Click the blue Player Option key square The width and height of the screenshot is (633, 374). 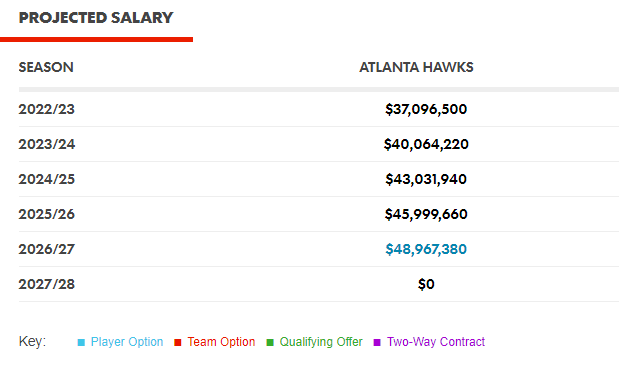tap(81, 342)
